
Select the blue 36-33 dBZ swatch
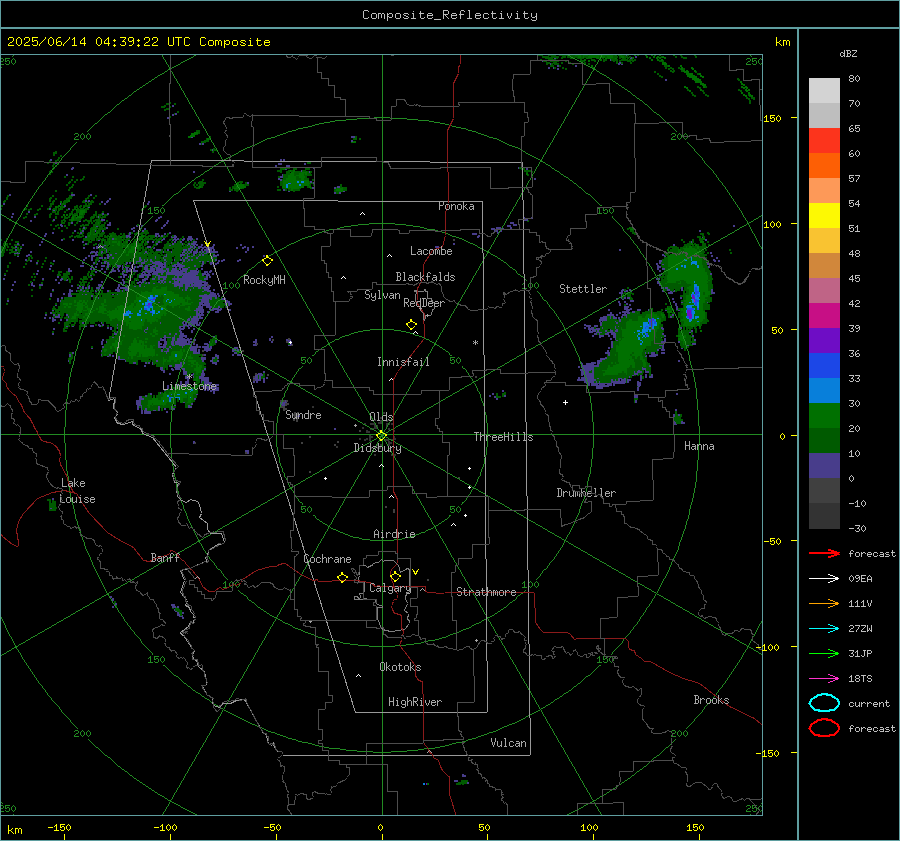pyautogui.click(x=824, y=365)
